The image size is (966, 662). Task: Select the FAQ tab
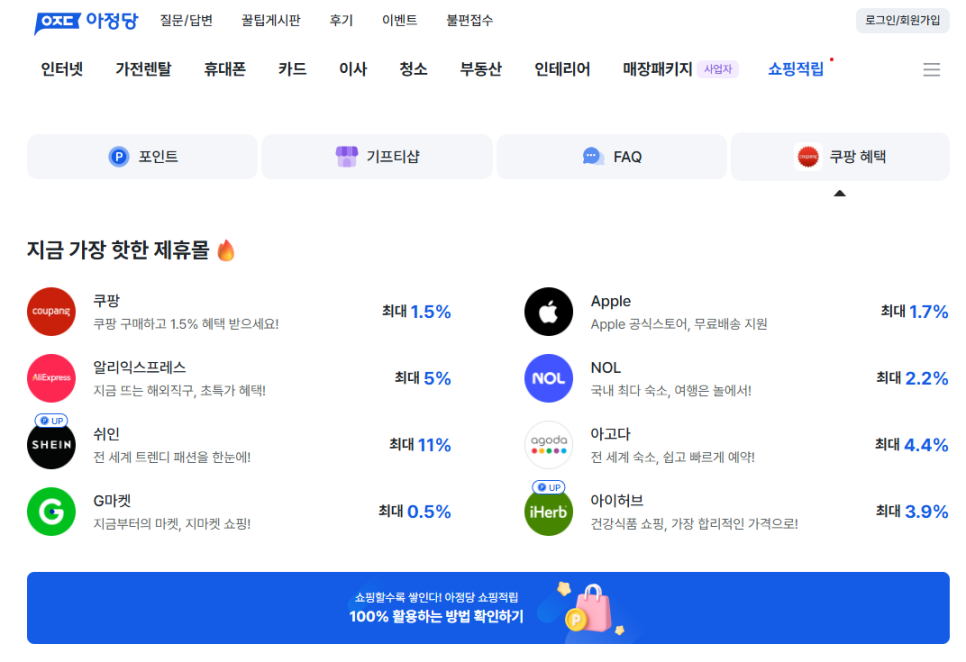click(x=612, y=157)
